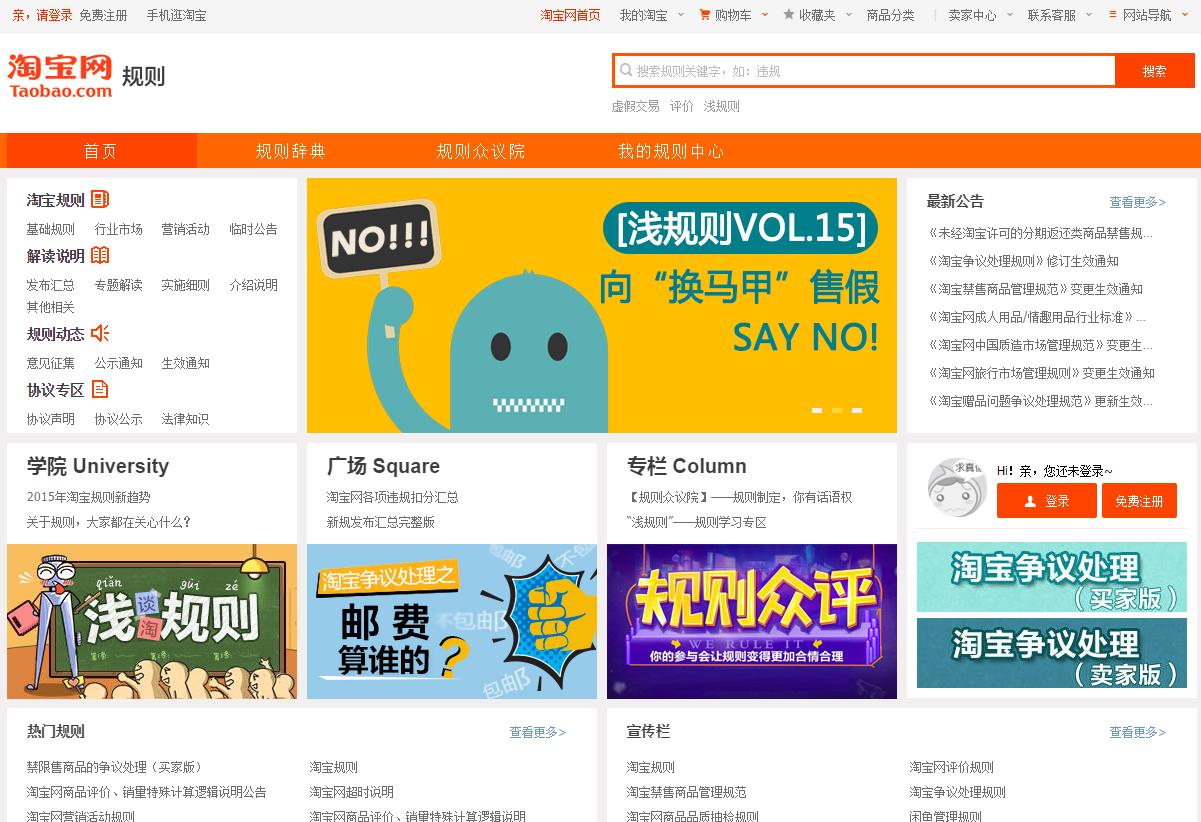Click 查看更多 in 宣传栏
1201x822 pixels.
pos(1137,732)
